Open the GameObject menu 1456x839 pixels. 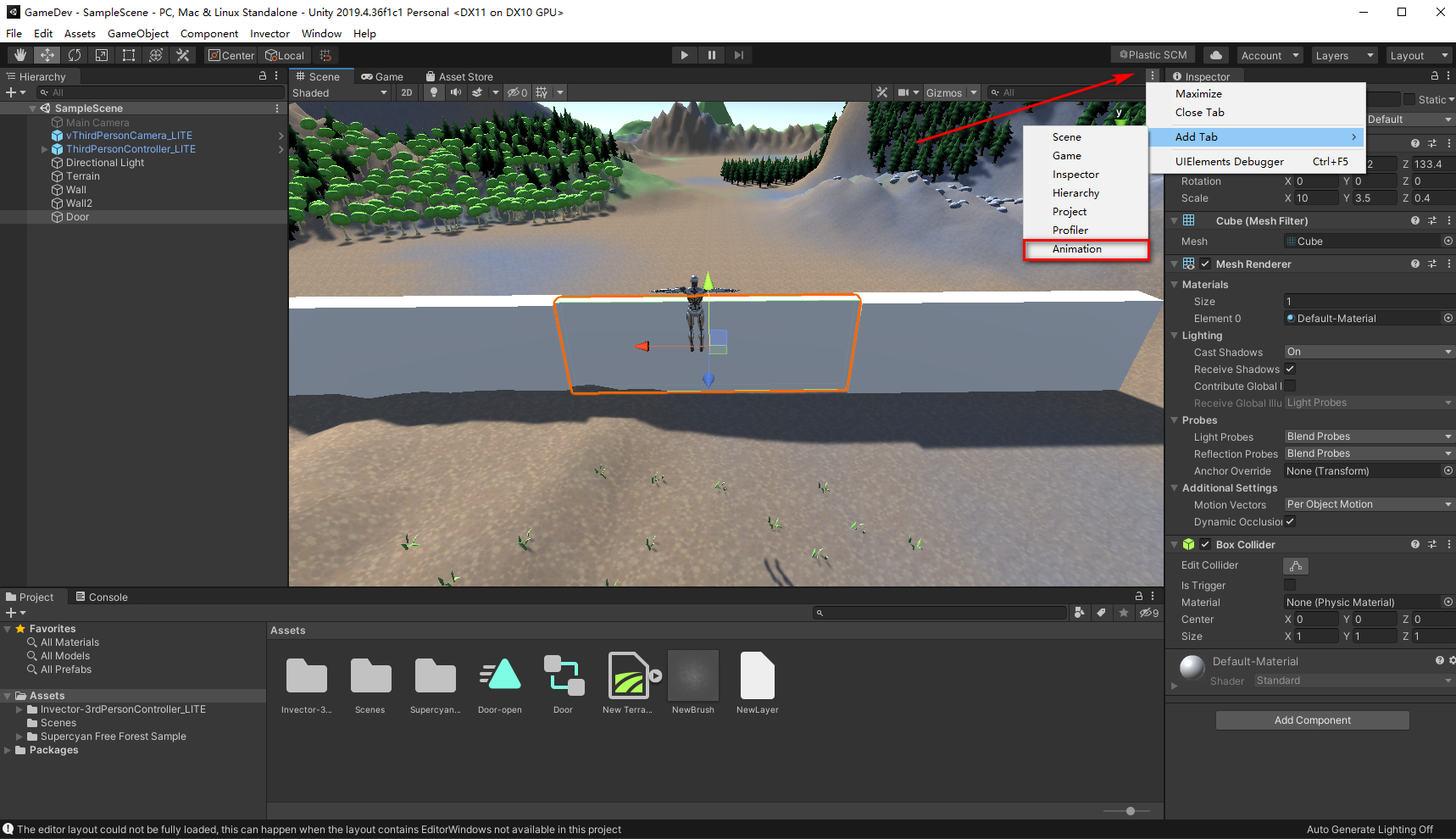(x=138, y=34)
